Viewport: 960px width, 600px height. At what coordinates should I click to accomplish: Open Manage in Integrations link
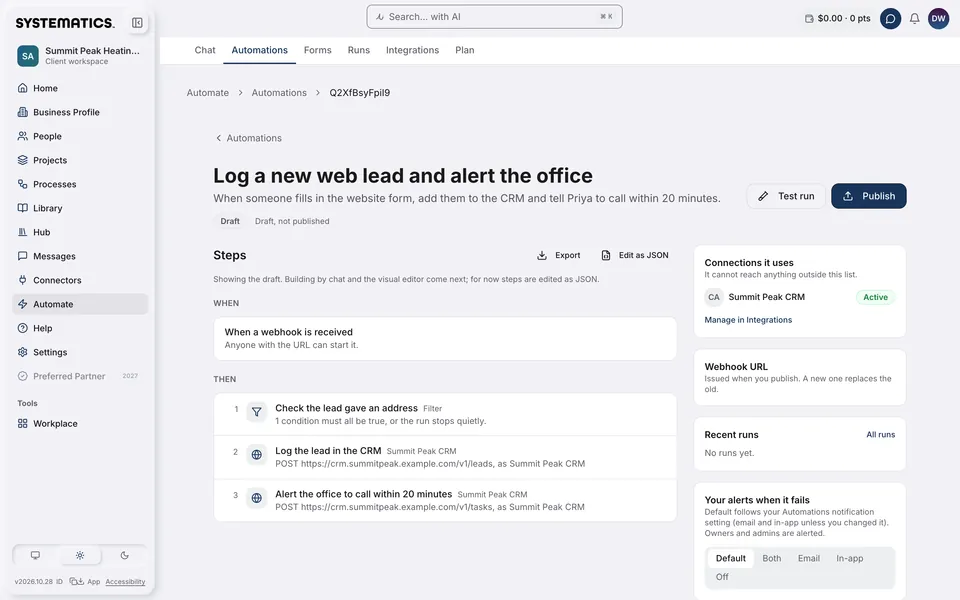[748, 320]
